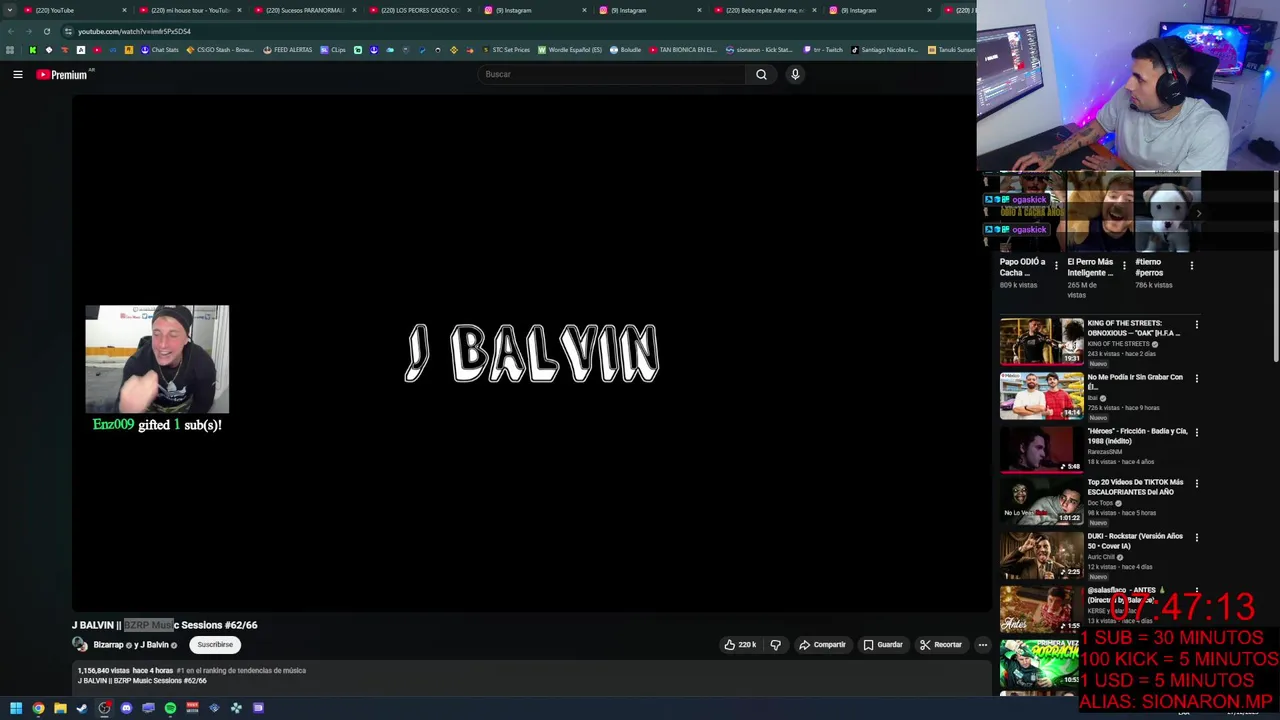Open TAN BIONICA bookmark
1280x720 pixels.
click(x=683, y=50)
